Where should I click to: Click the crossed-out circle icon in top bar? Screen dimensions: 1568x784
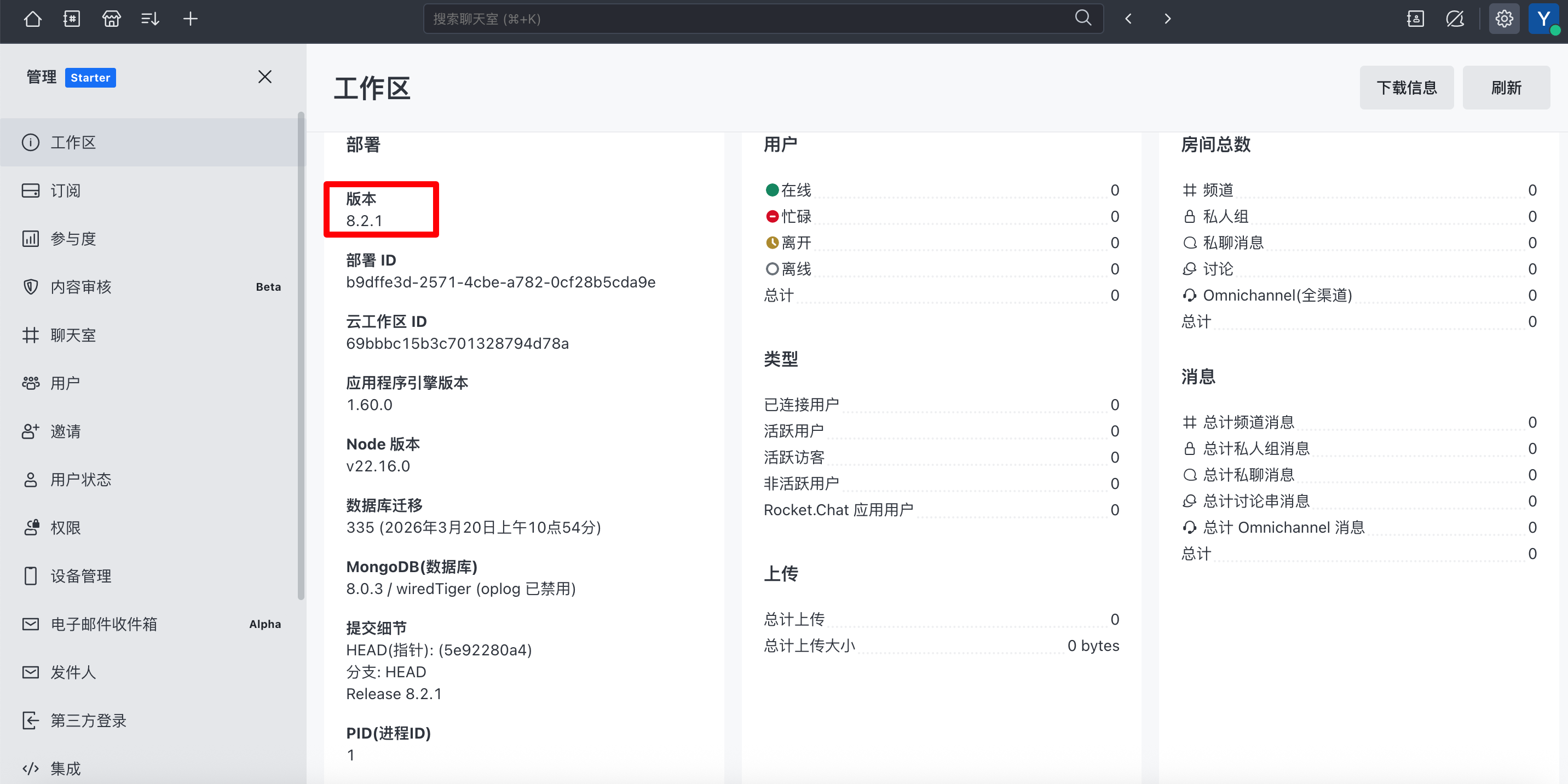click(1455, 19)
